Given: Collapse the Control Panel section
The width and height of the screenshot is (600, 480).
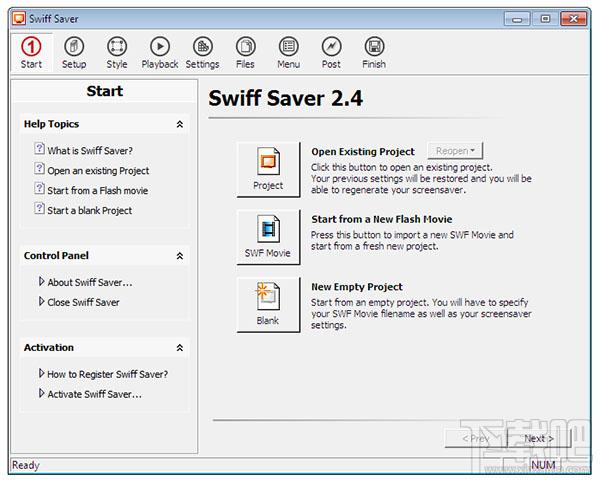Looking at the screenshot, I should (179, 256).
